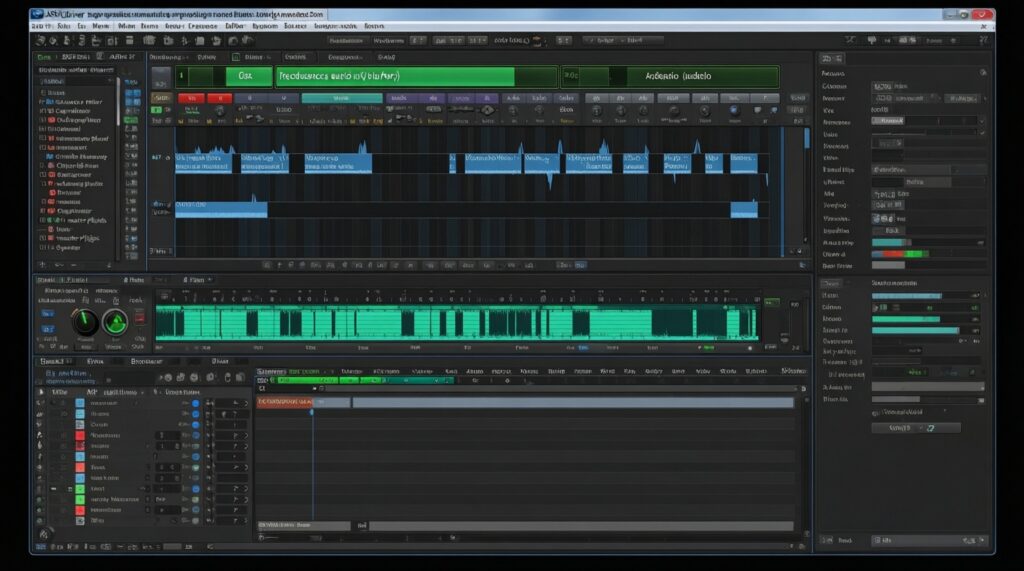Image resolution: width=1024 pixels, height=571 pixels.
Task: Adjust the black rotary knob with green pointer
Action: click(84, 322)
